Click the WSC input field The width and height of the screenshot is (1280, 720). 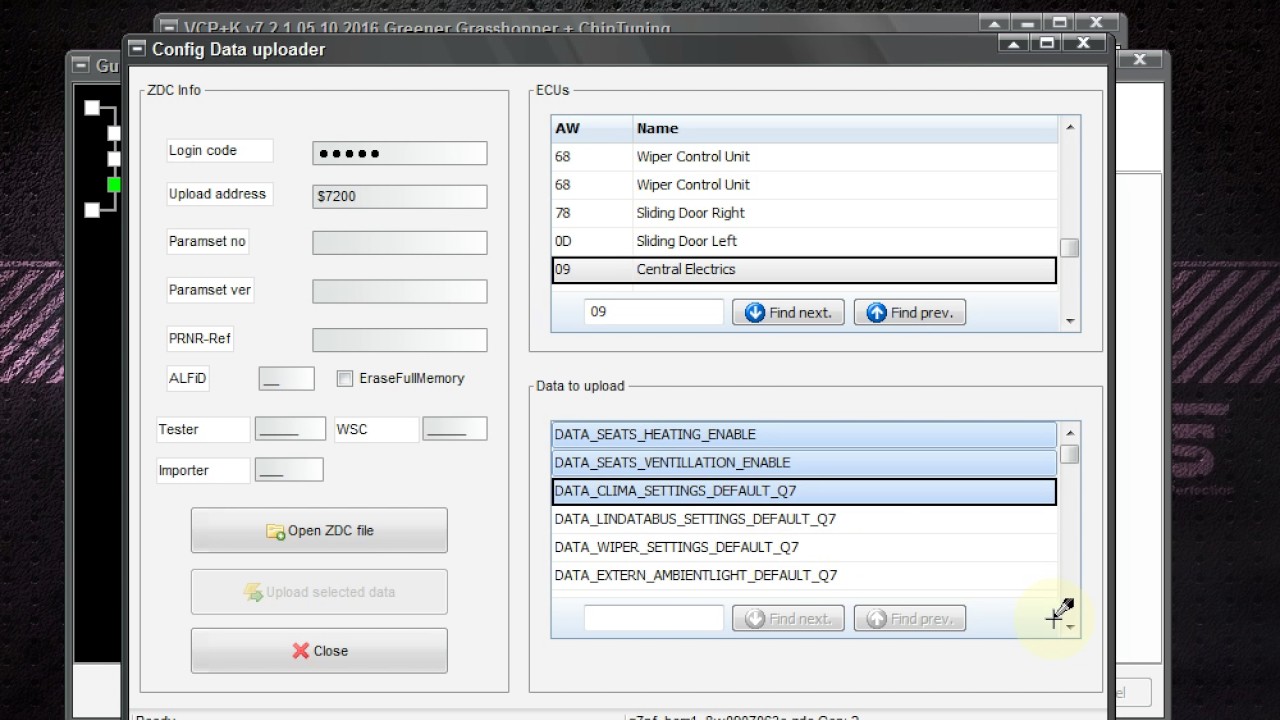(455, 429)
